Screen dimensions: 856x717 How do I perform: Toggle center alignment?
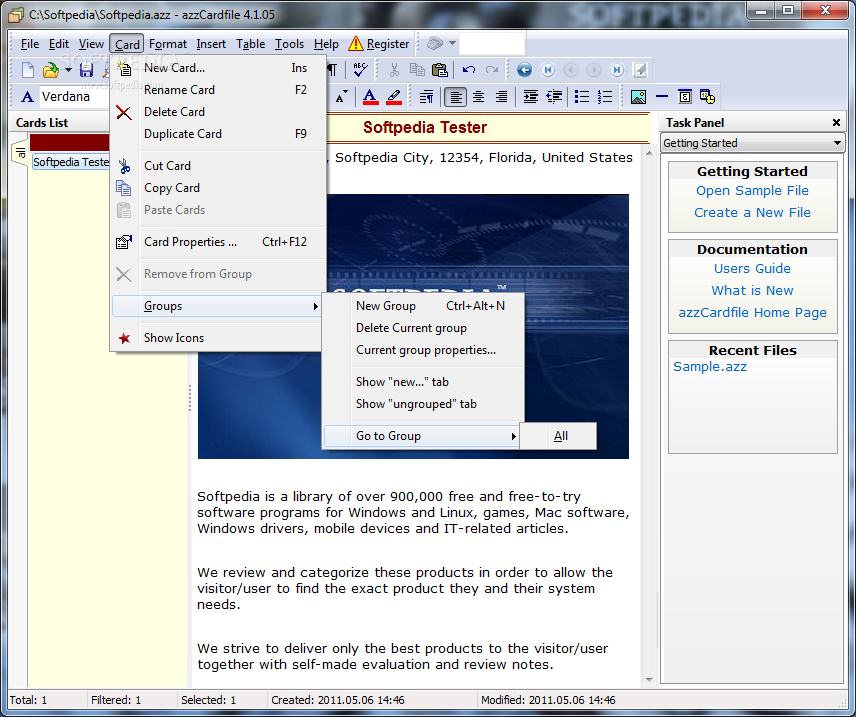[479, 97]
